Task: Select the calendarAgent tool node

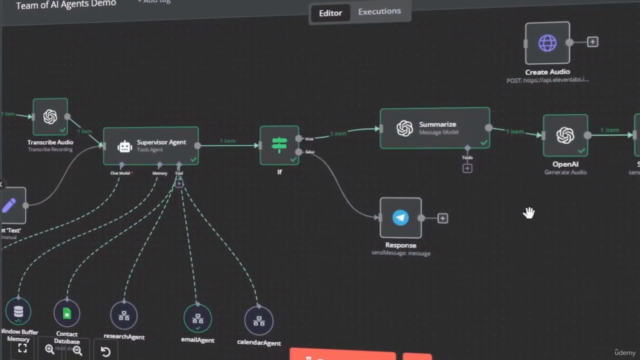Action: (259, 321)
